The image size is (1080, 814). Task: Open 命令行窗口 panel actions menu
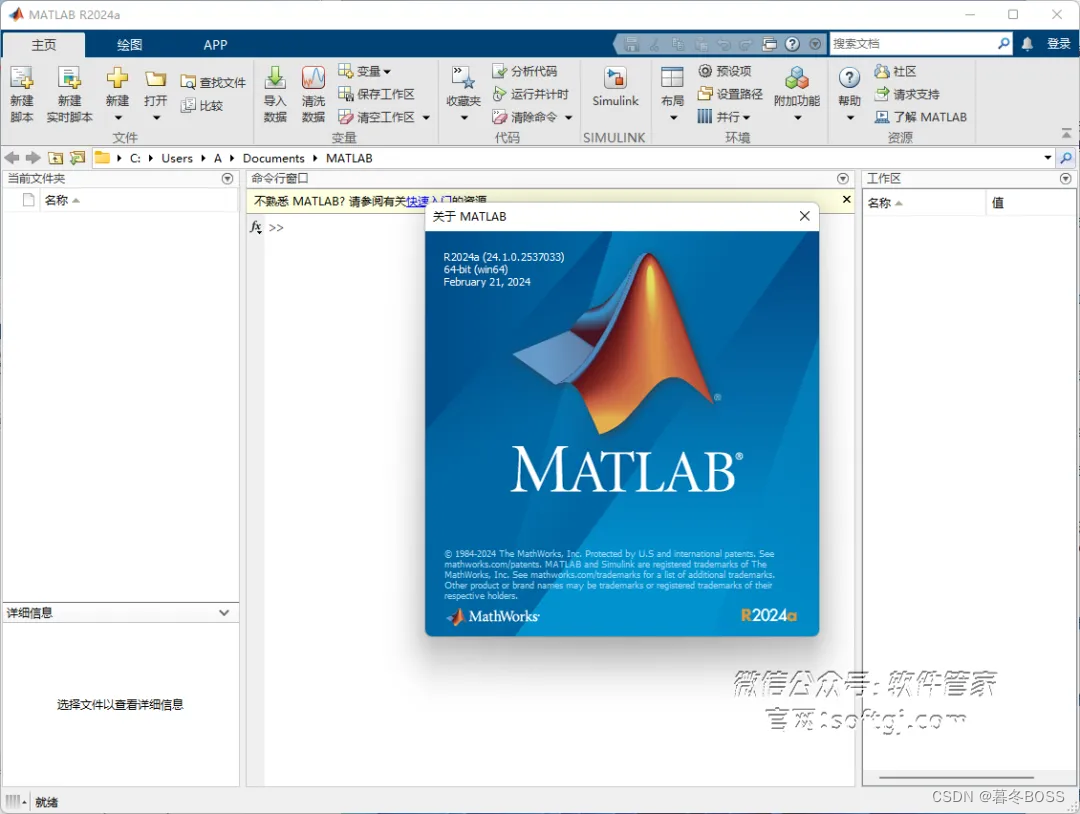click(842, 178)
